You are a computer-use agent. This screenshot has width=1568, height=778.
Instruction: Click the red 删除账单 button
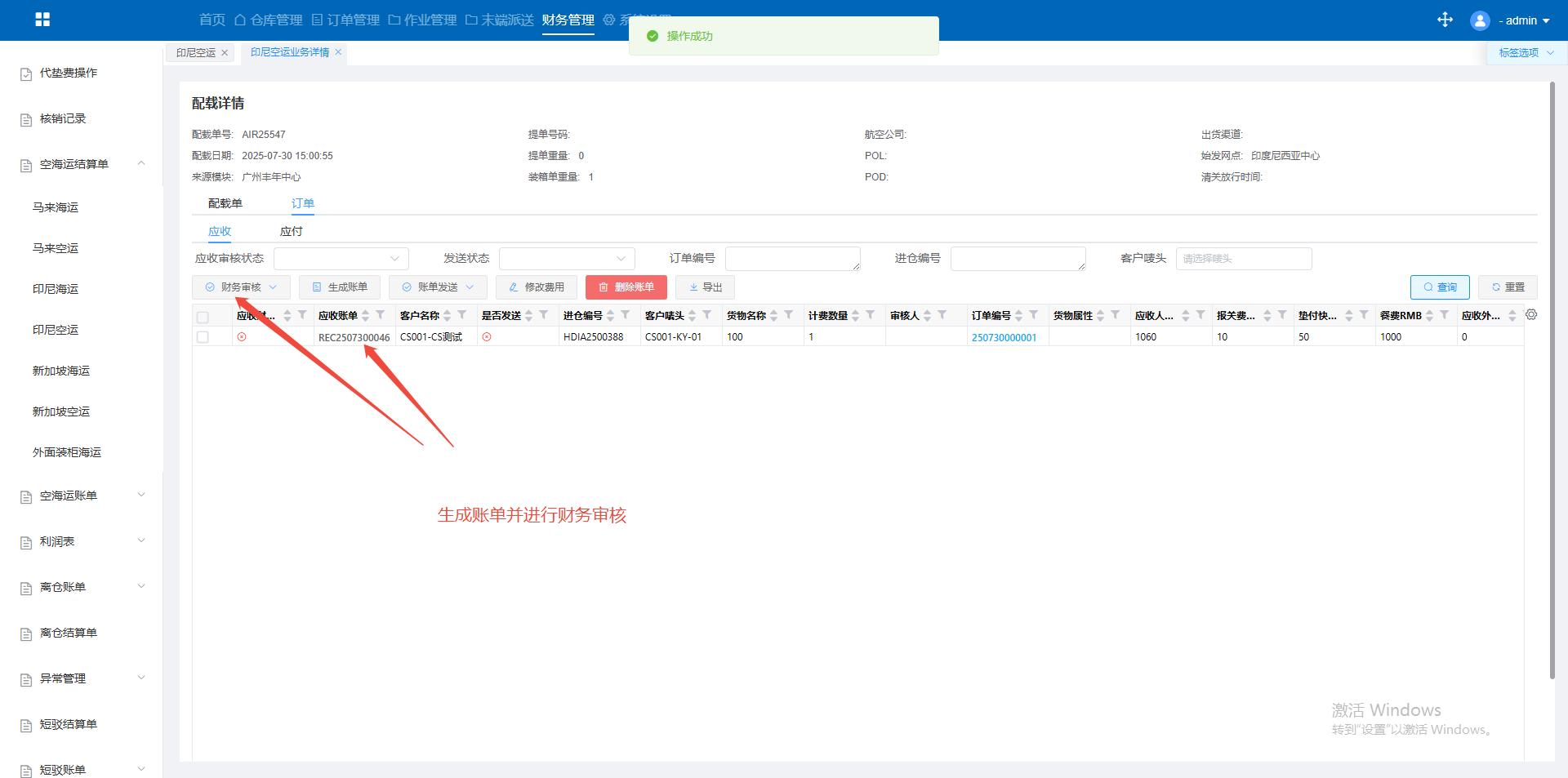626,287
